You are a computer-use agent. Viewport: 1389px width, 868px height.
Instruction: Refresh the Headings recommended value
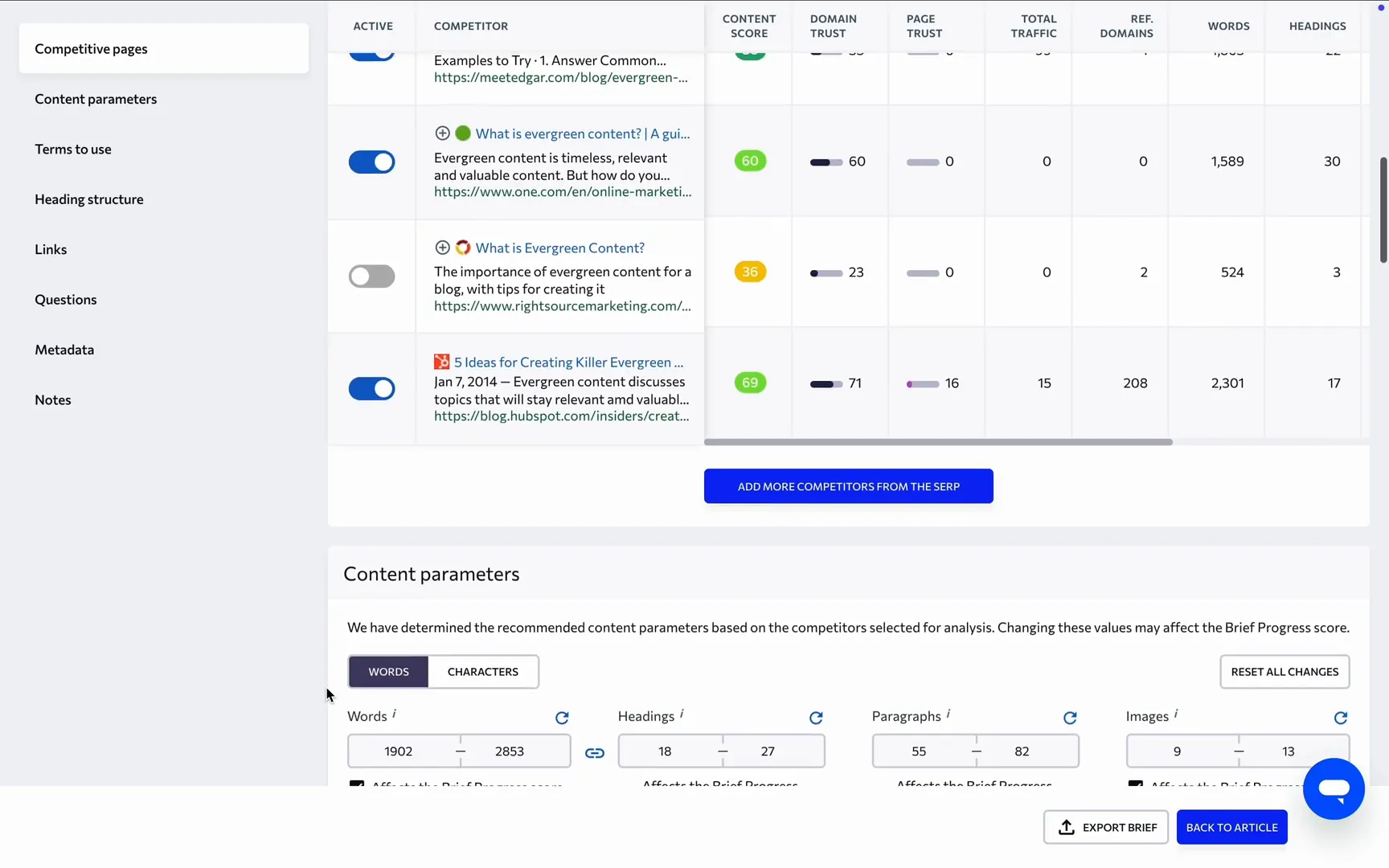(x=816, y=718)
